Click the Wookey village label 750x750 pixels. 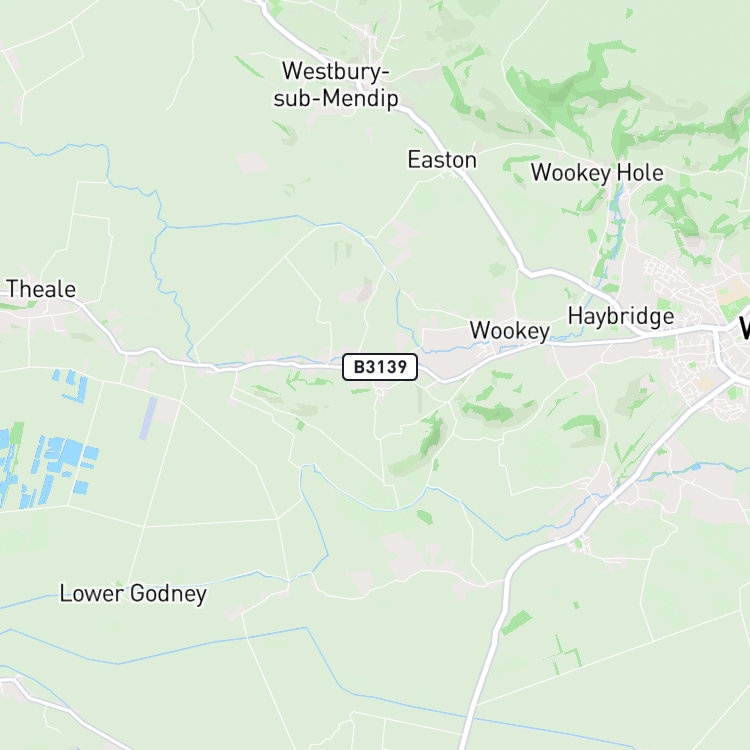(510, 331)
